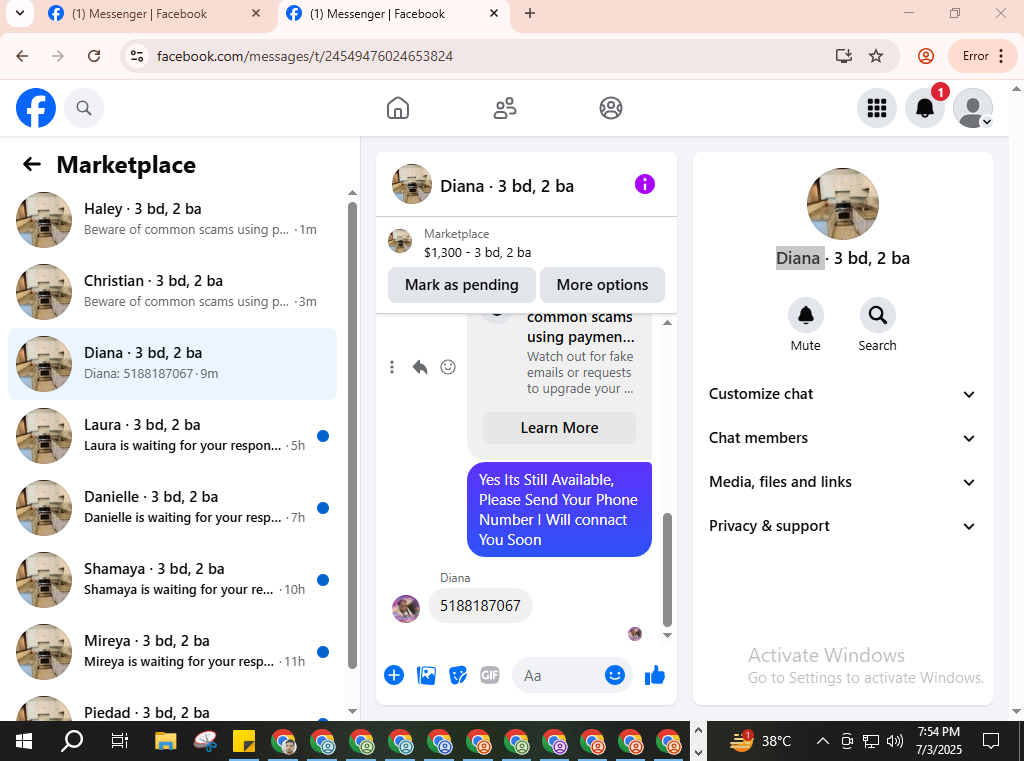The width and height of the screenshot is (1024, 761).
Task: Open the Facebook menu grid icon
Action: [x=876, y=108]
